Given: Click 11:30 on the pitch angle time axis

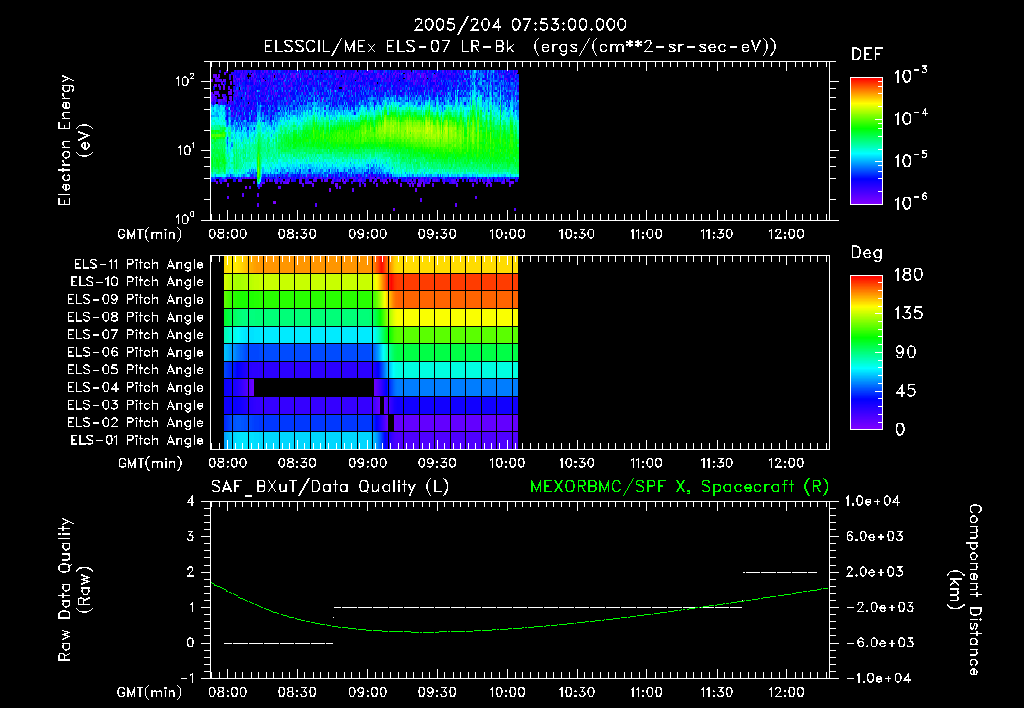Looking at the screenshot, I should [x=716, y=463].
